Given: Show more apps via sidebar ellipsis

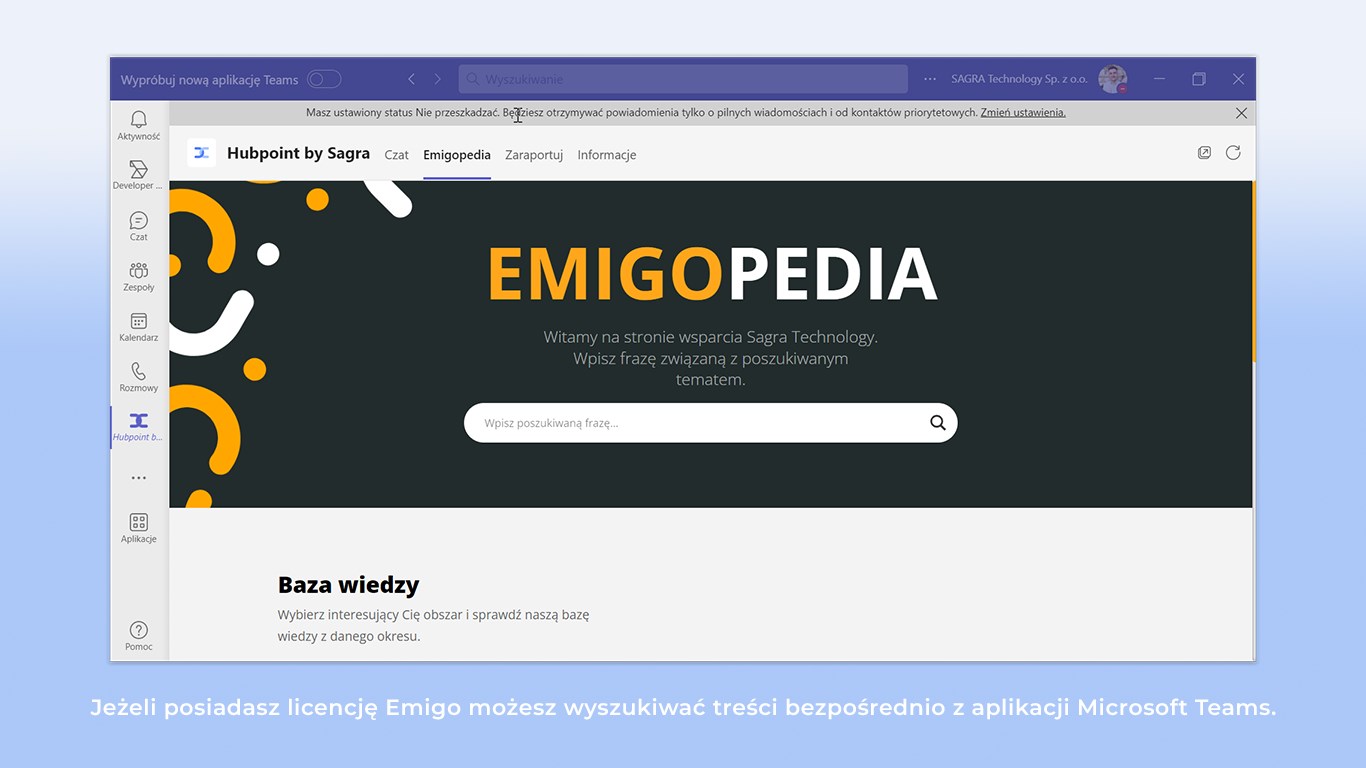Looking at the screenshot, I should pos(139,478).
